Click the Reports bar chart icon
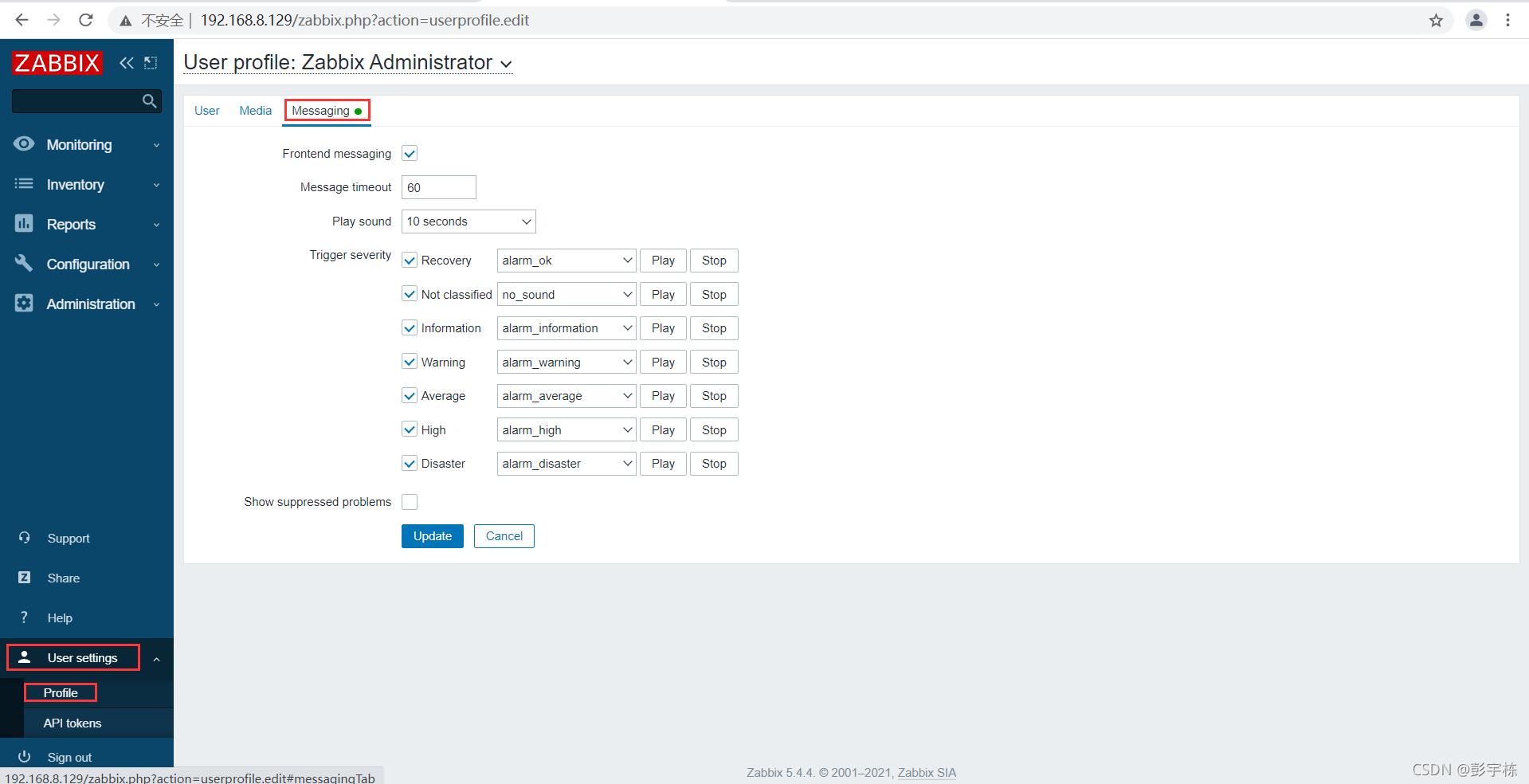Viewport: 1529px width, 784px height. (24, 223)
